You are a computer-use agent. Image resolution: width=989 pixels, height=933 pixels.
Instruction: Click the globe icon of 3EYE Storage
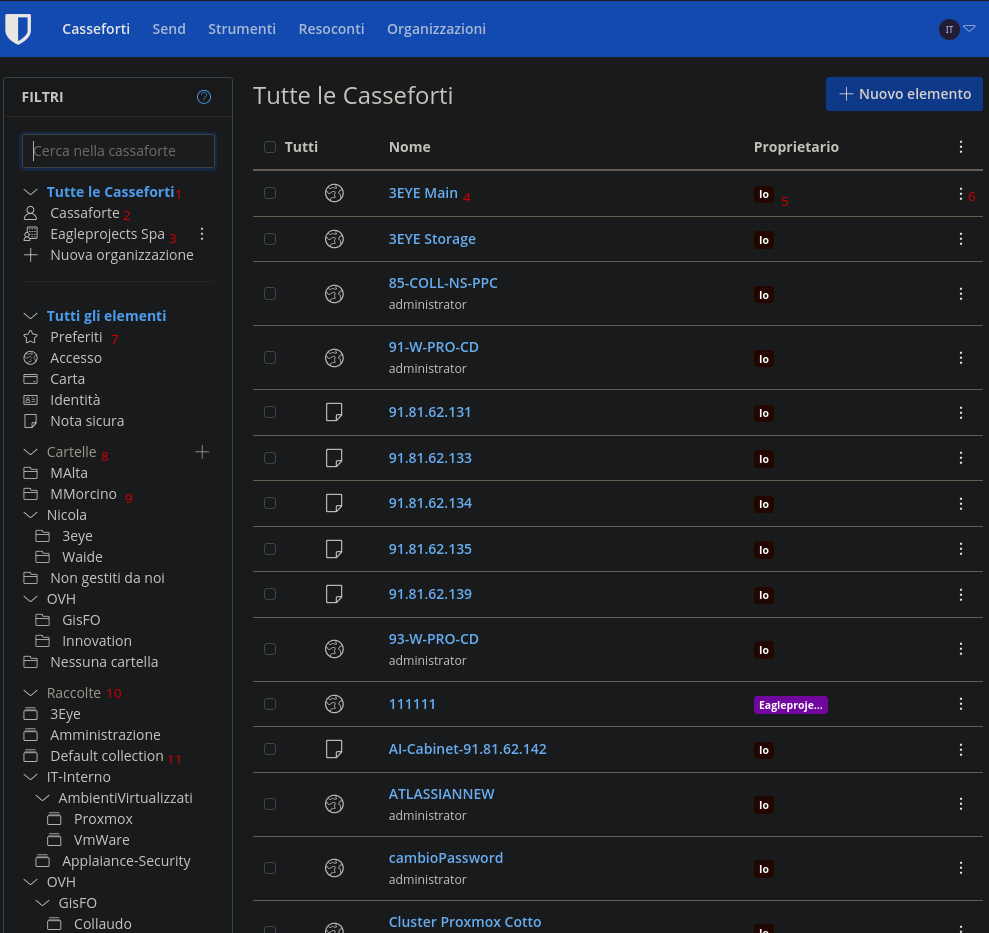tap(335, 239)
